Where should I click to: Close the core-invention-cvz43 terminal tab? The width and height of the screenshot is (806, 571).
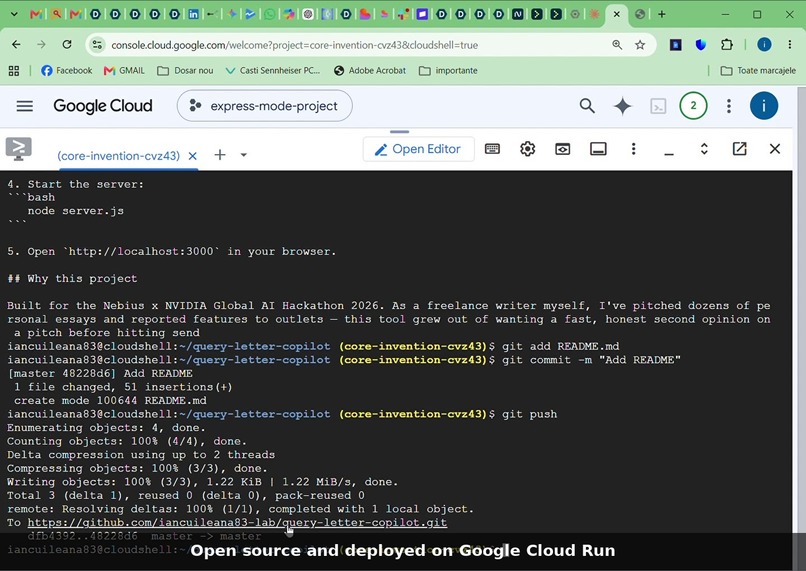tap(192, 156)
